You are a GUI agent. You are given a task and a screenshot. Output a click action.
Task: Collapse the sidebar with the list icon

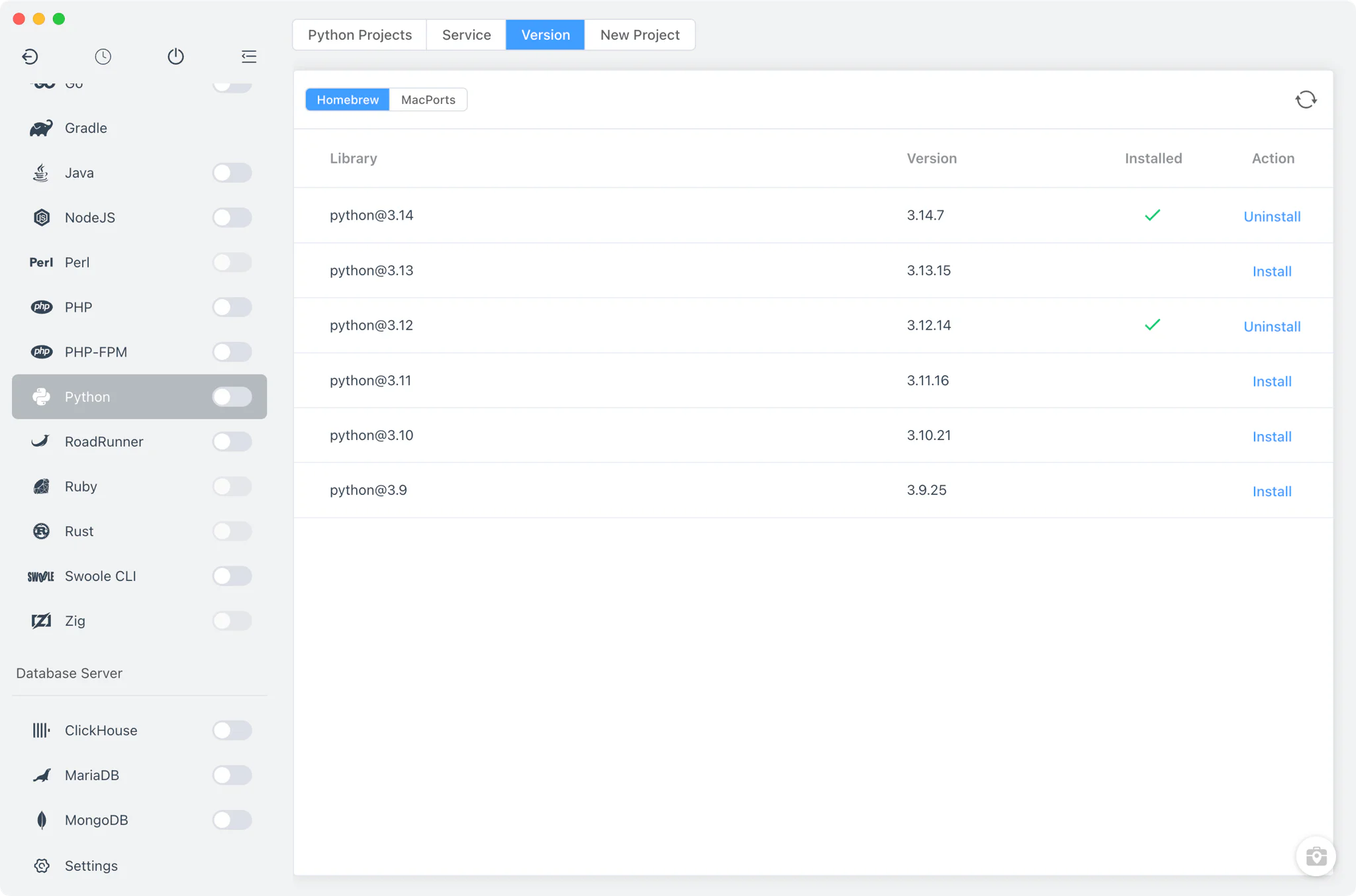[249, 56]
